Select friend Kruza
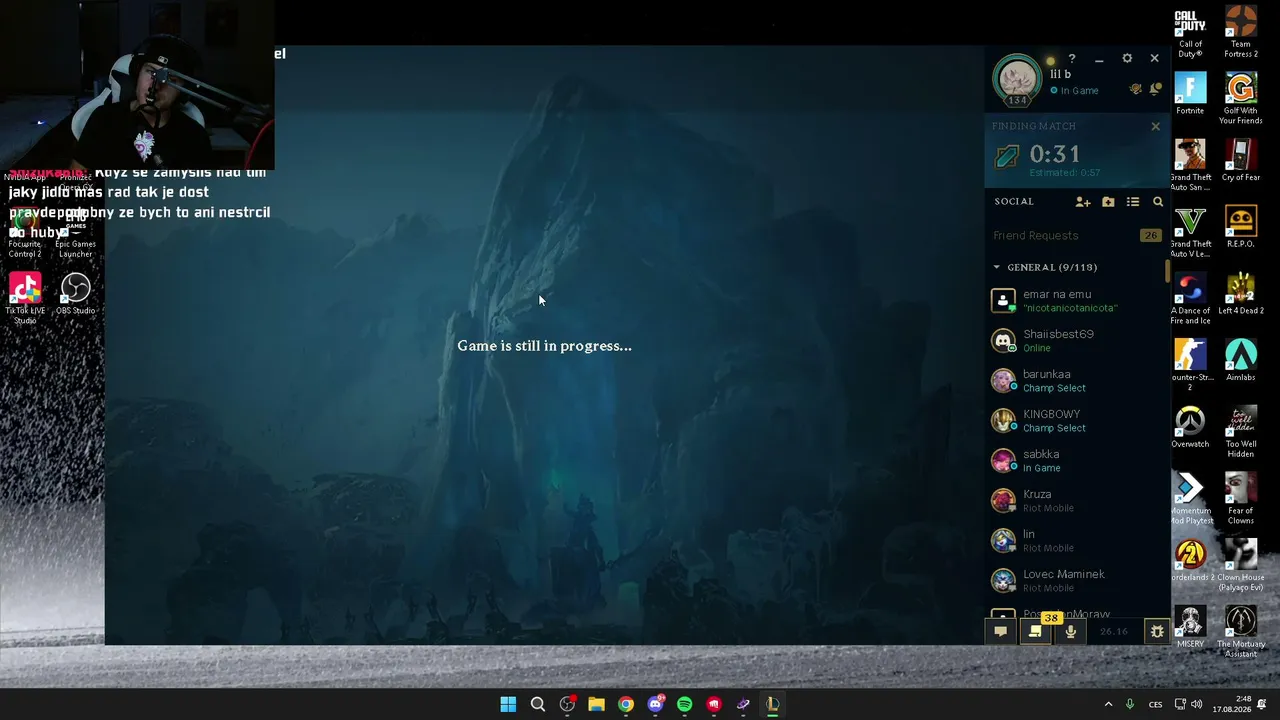This screenshot has width=1280, height=720. point(1076,500)
